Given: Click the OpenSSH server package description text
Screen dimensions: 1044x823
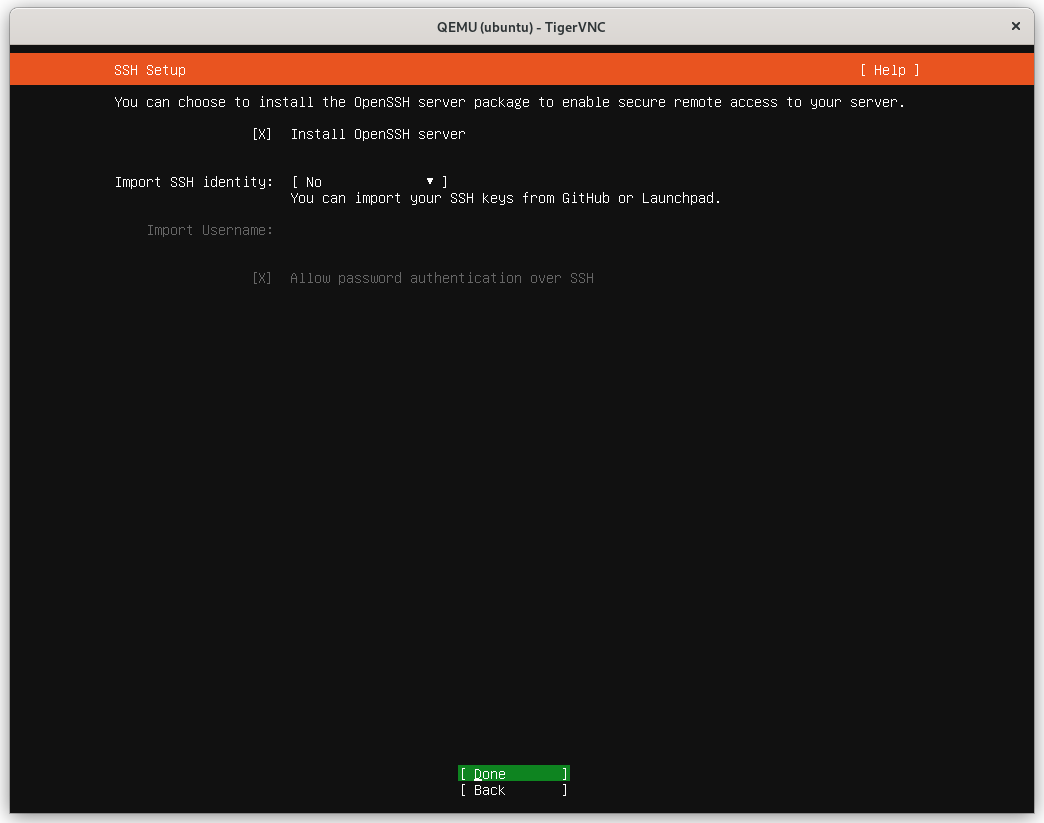Looking at the screenshot, I should coord(509,102).
